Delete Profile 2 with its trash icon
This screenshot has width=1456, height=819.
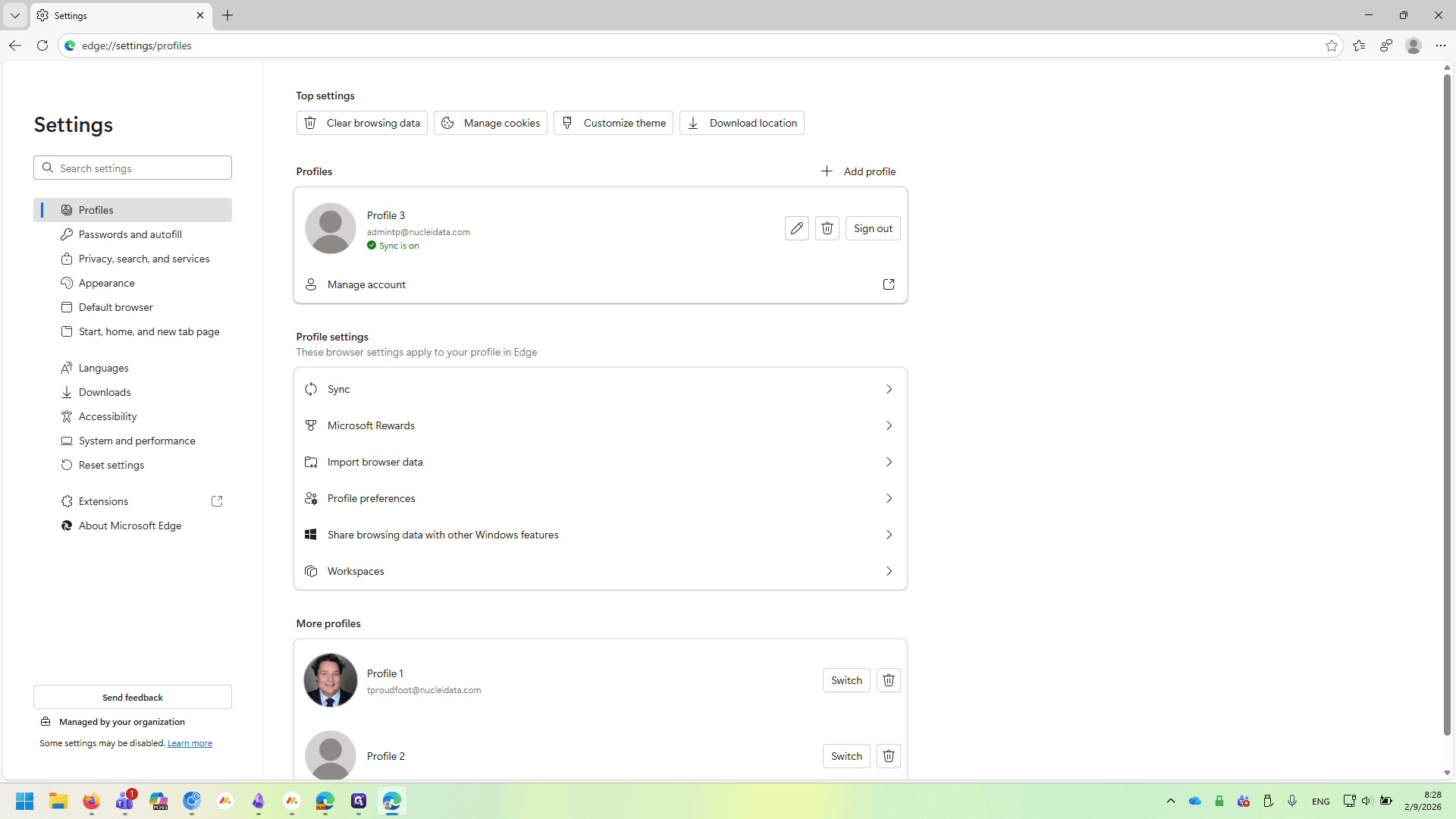pos(889,756)
